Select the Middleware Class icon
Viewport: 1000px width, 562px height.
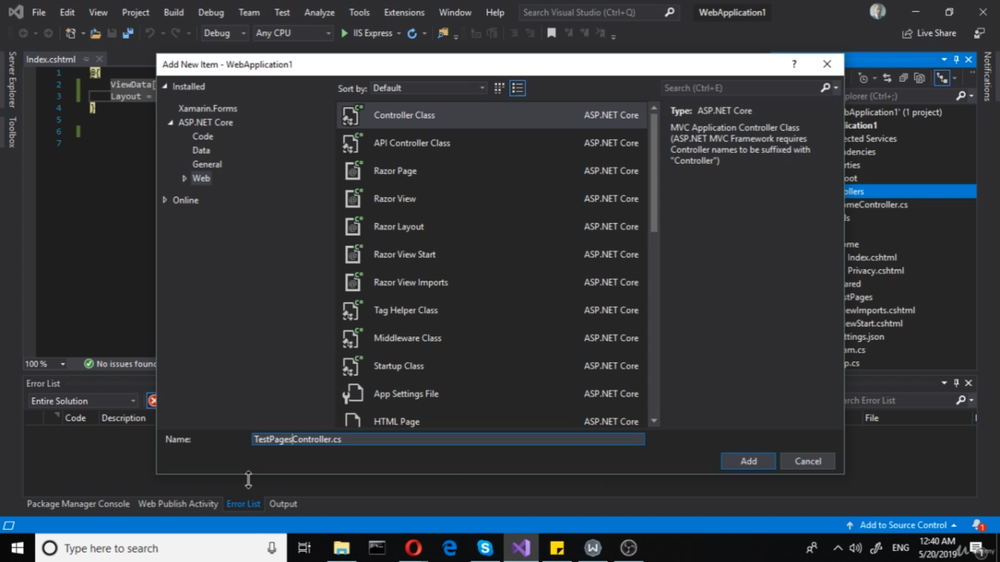(x=353, y=338)
